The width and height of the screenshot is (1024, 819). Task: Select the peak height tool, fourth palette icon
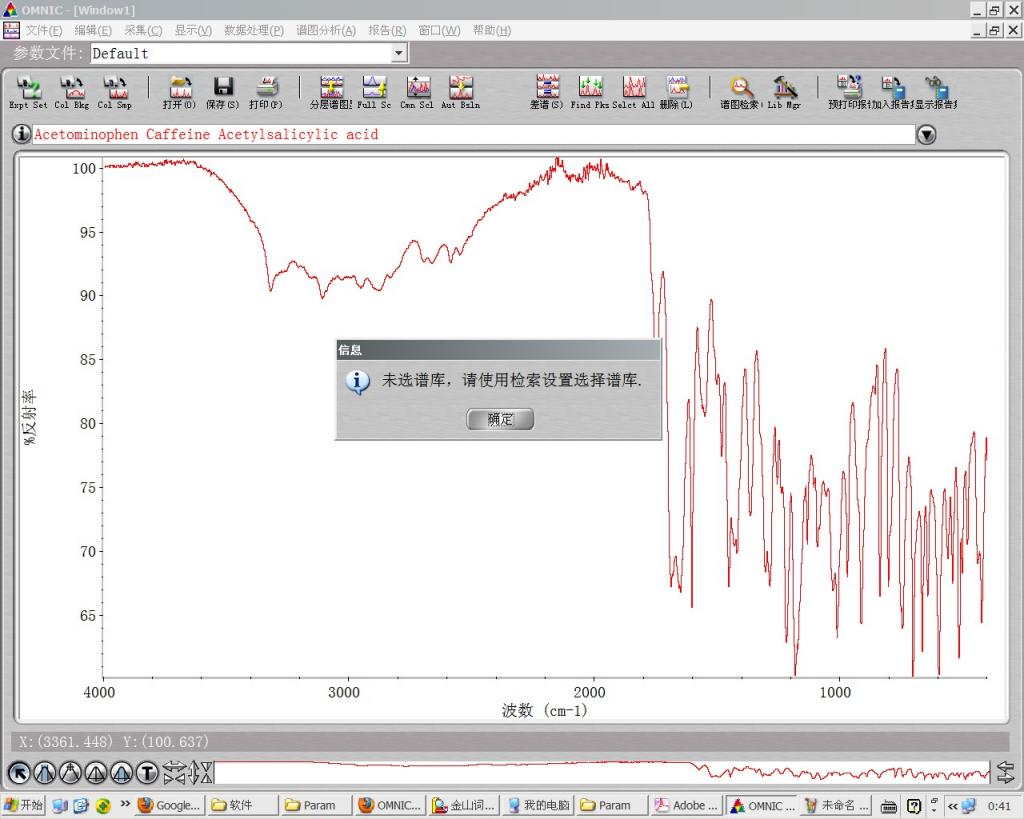coord(95,773)
